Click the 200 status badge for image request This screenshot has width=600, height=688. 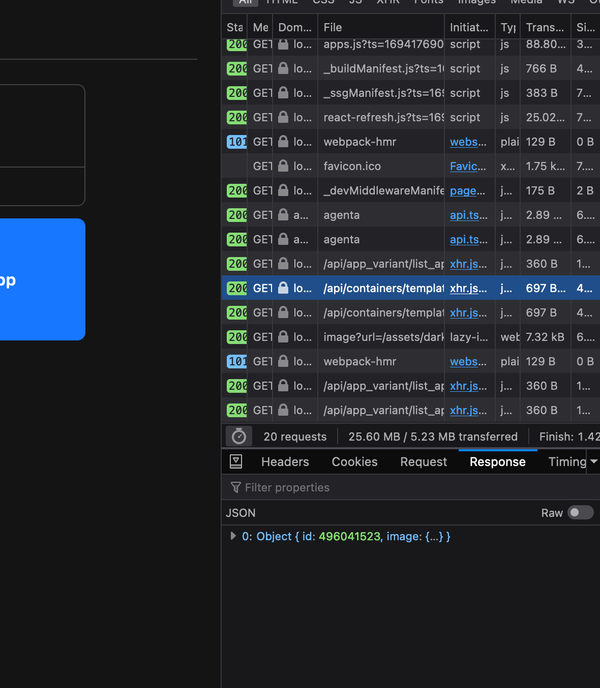236,337
